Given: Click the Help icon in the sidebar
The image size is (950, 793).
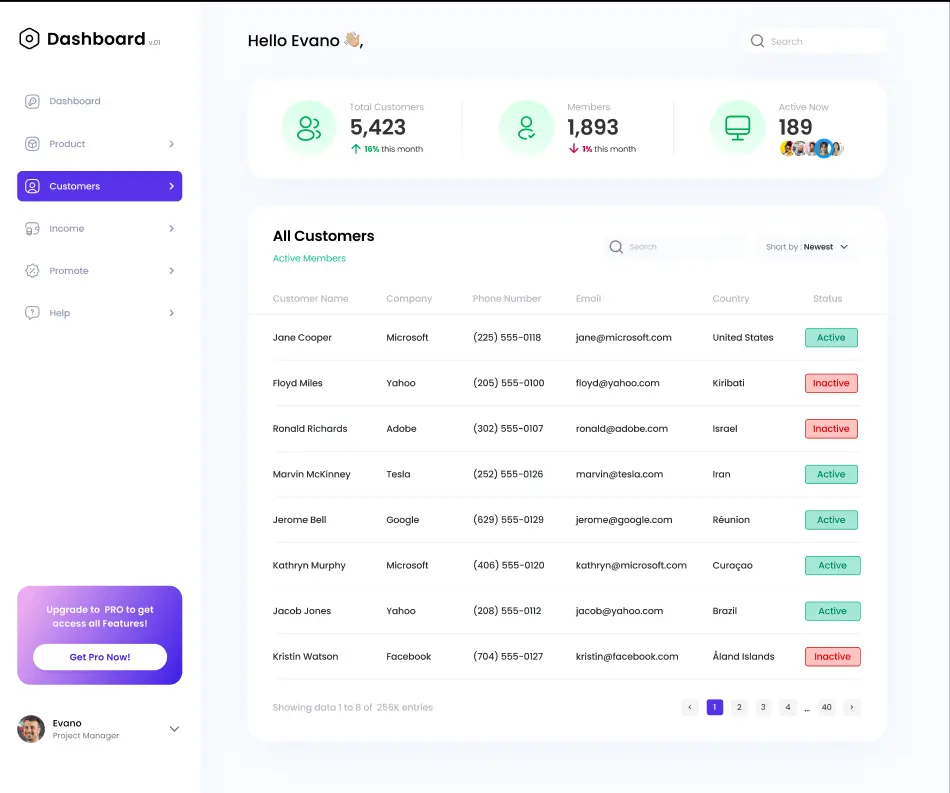Looking at the screenshot, I should click(34, 312).
